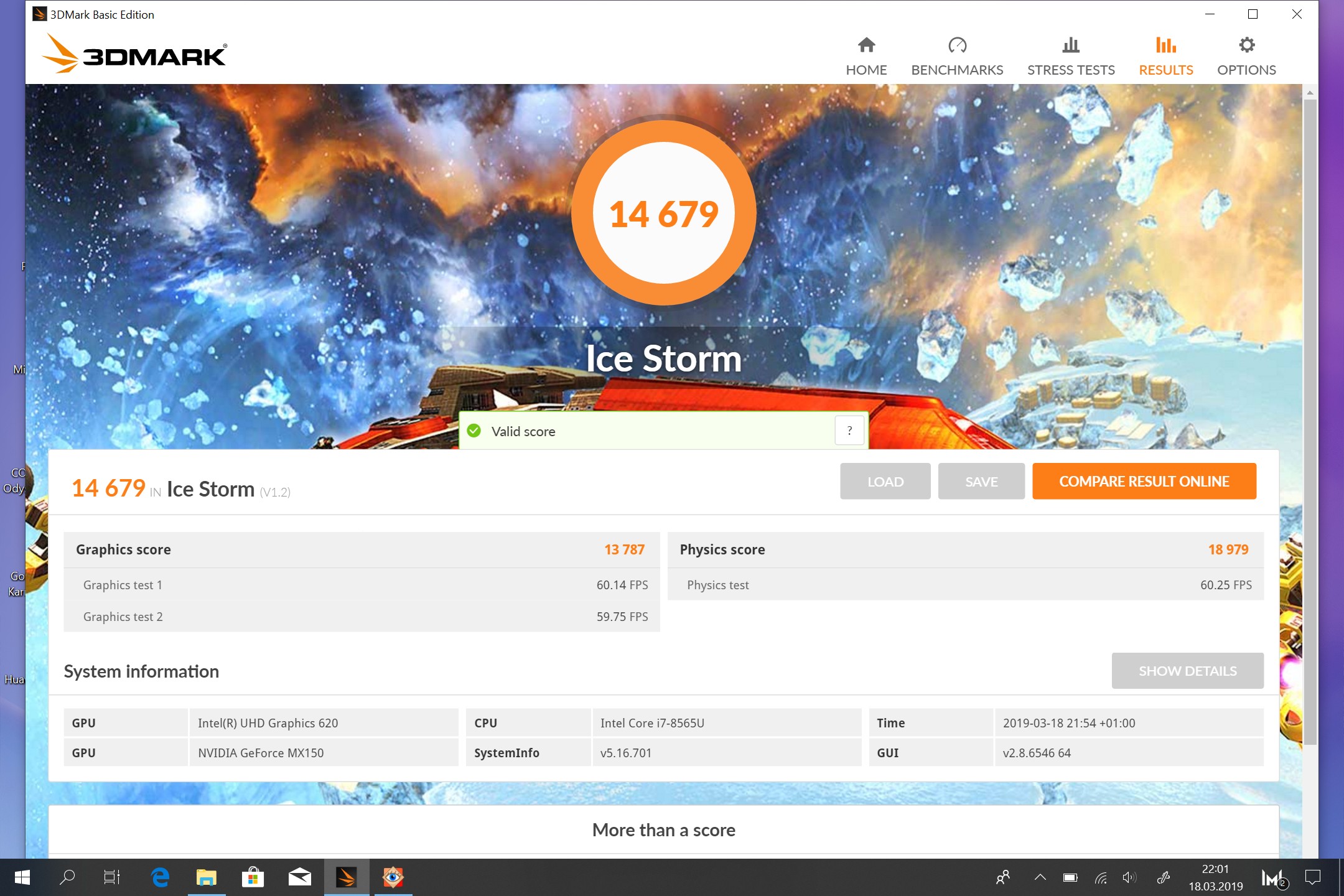The width and height of the screenshot is (1344, 896).
Task: Go to the HOME tab
Action: [866, 56]
